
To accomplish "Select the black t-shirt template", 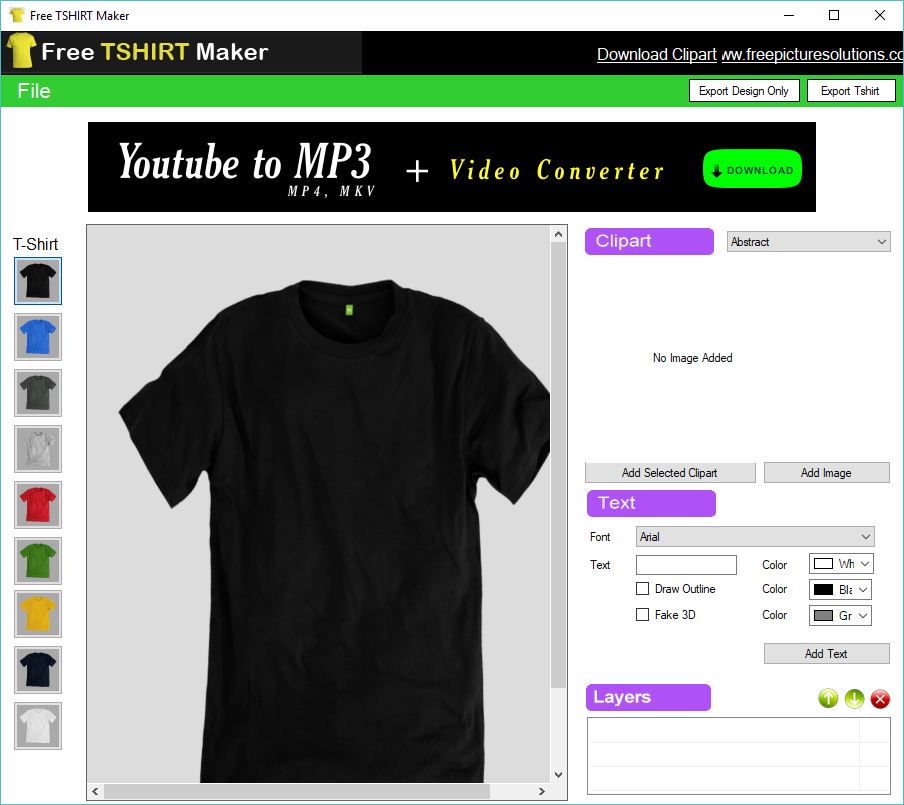I will [x=37, y=281].
